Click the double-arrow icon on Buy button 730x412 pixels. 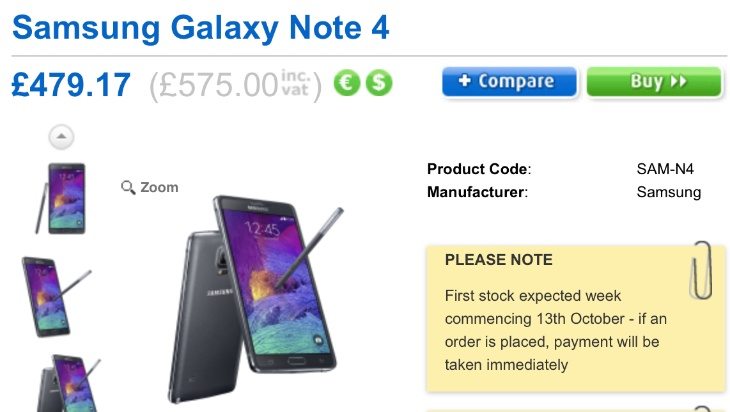679,81
